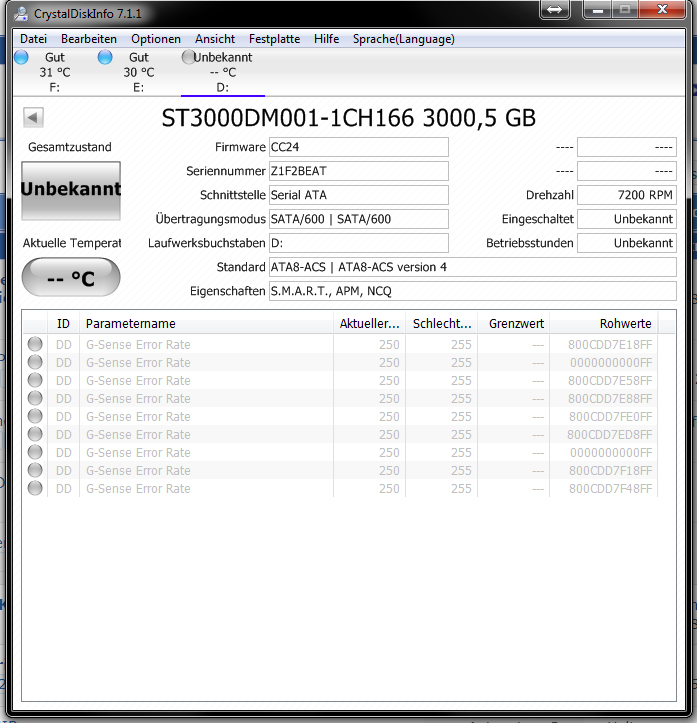The height and width of the screenshot is (723, 697).
Task: Click the Eigenschaften S.M.A.R.T., APM, NCQ field
Action: point(473,291)
